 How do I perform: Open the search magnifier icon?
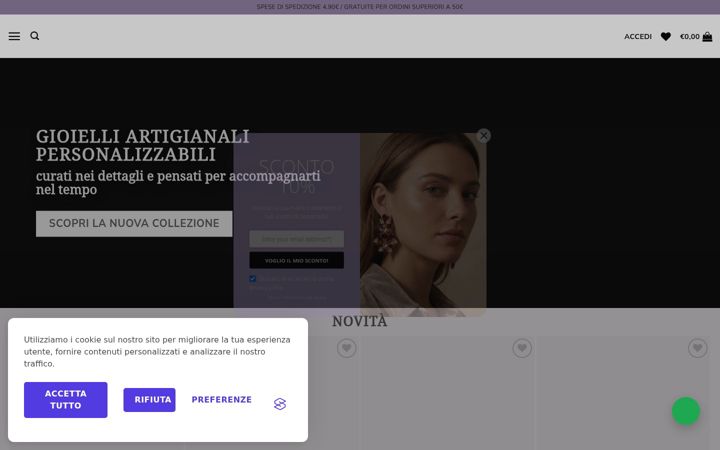click(35, 36)
